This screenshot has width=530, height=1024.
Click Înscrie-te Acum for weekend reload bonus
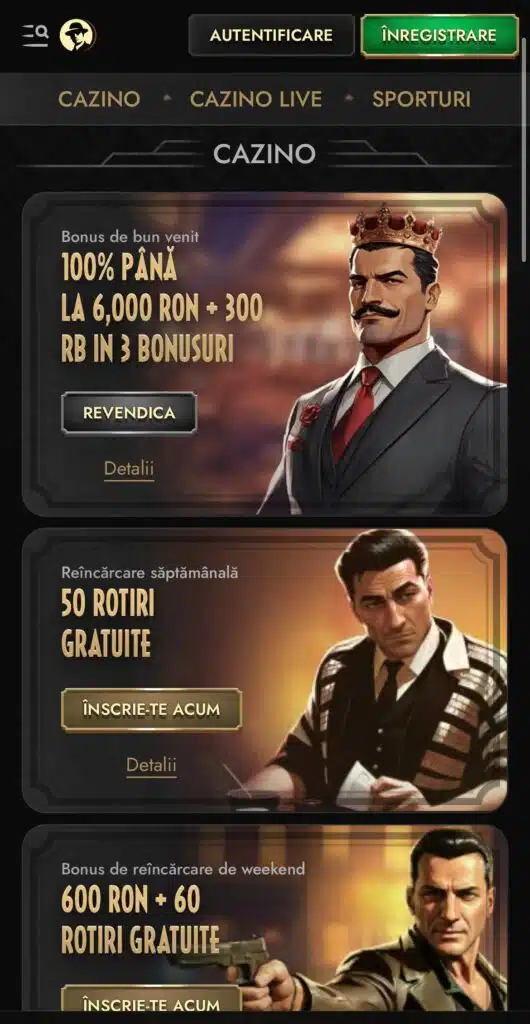click(151, 1002)
